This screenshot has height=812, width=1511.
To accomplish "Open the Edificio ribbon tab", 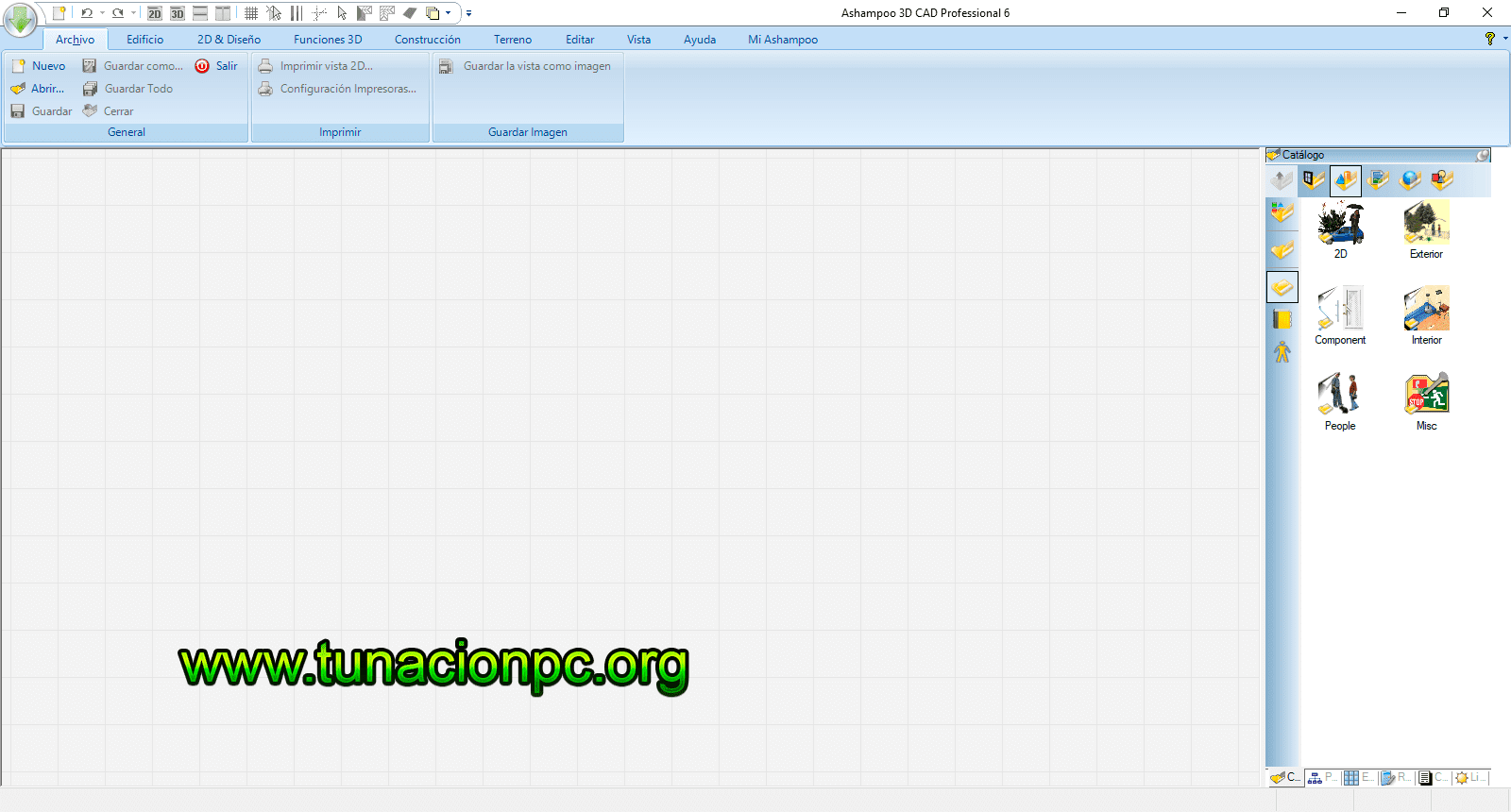I will (144, 40).
